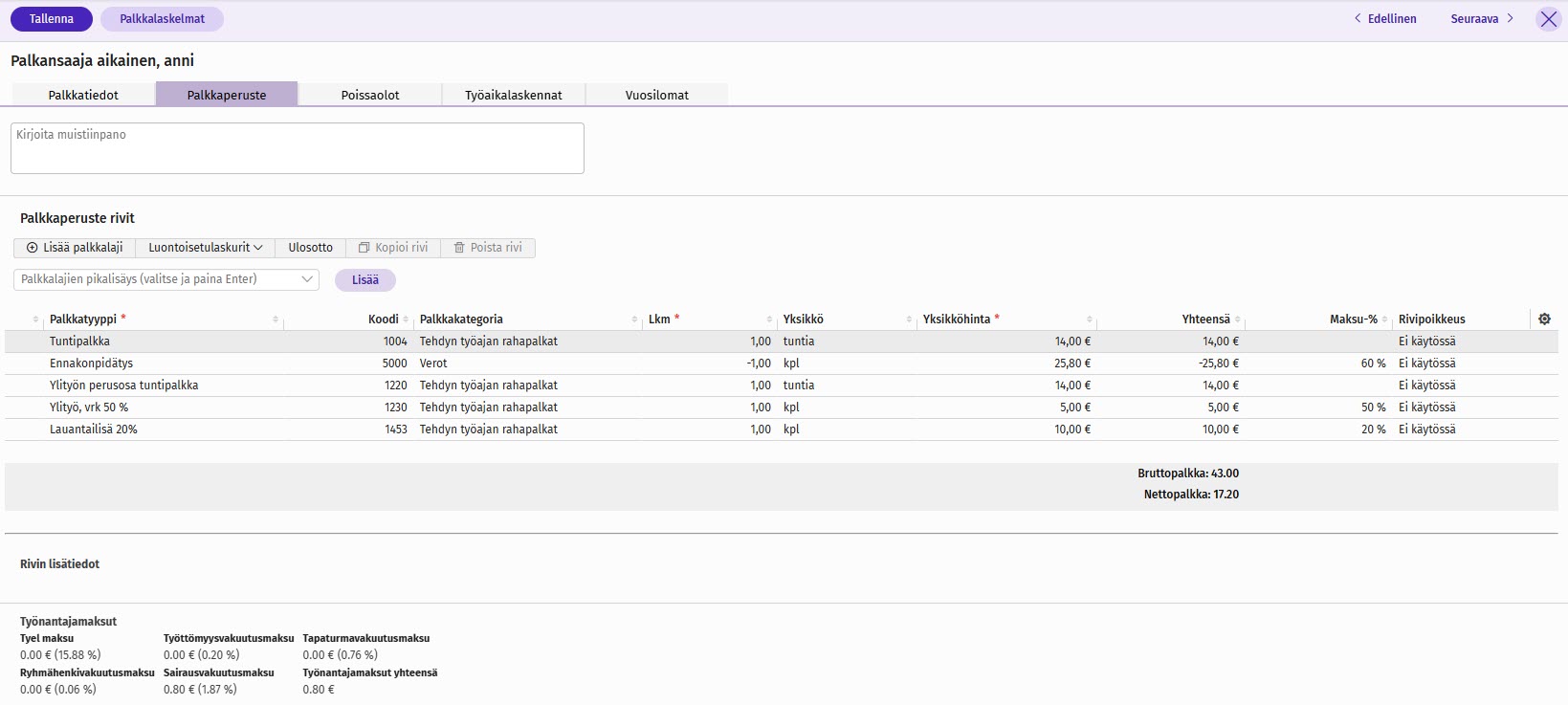The width and height of the screenshot is (1568, 705).
Task: Click code 1004 cell
Action: coord(395,341)
